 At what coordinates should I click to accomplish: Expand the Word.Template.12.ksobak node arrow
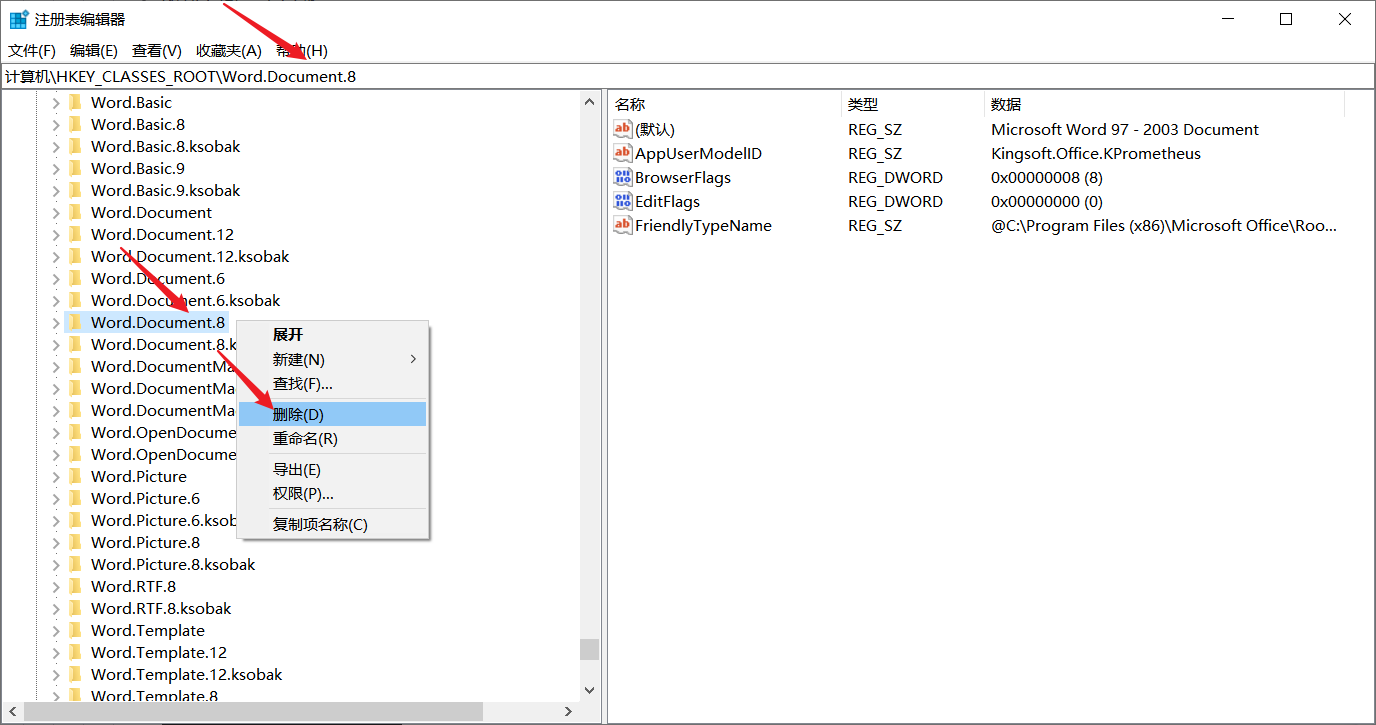pos(56,674)
